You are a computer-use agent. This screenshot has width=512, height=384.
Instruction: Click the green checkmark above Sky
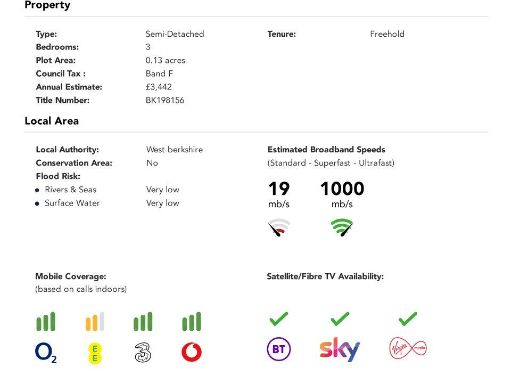click(x=340, y=319)
